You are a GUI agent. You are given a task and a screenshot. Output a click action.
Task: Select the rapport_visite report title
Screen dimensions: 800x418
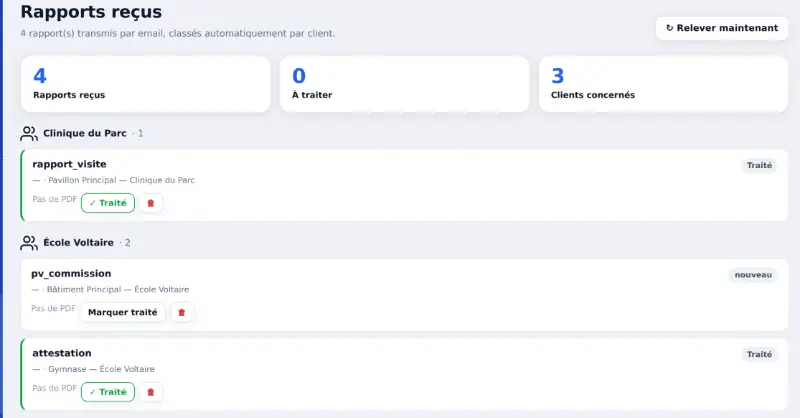coord(69,164)
